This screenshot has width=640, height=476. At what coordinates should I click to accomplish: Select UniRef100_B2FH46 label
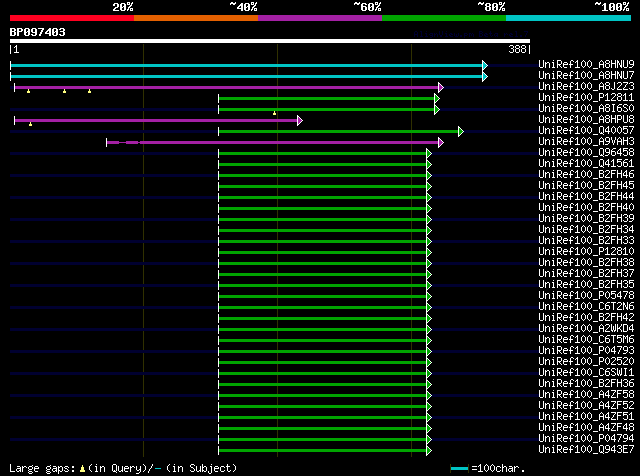click(586, 174)
